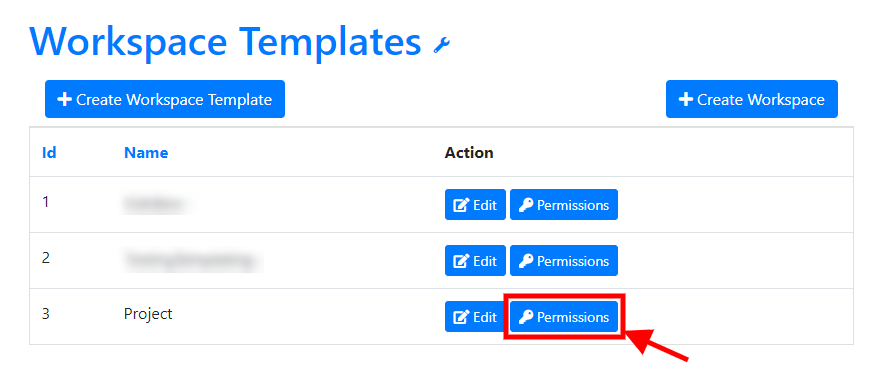Click Id cell showing 1
880x379 pixels.
click(45, 202)
